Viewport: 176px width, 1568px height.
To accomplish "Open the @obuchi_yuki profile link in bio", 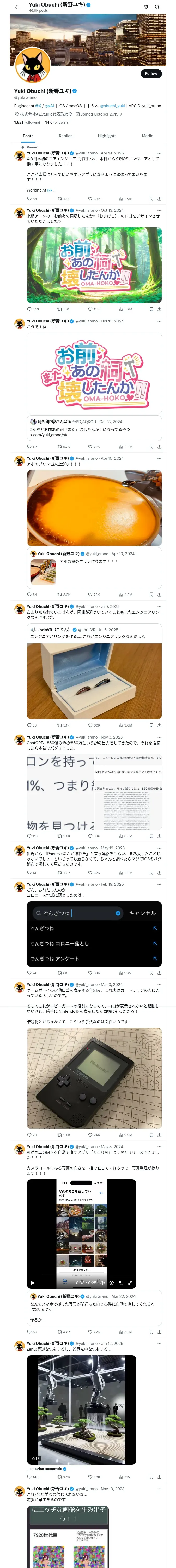I will 112,106.
